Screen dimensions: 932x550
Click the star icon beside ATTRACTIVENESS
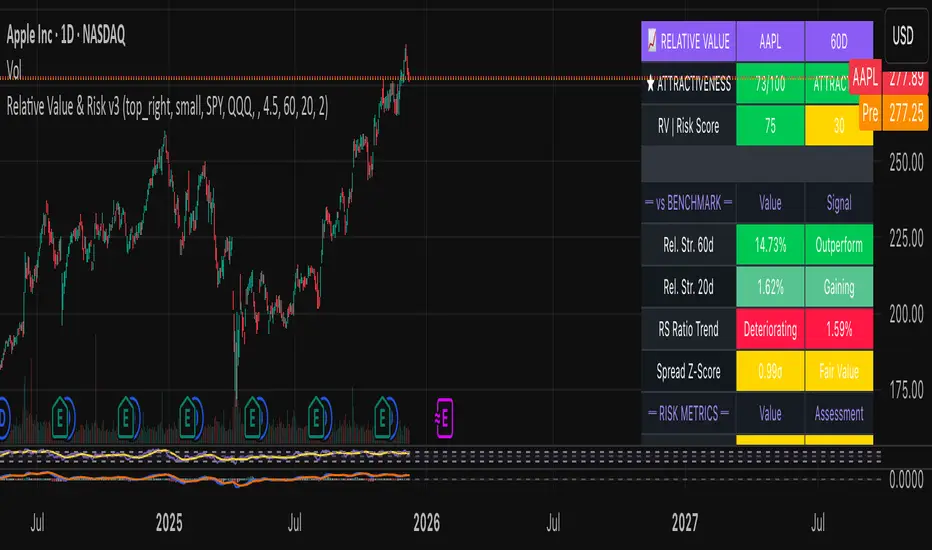click(x=650, y=84)
